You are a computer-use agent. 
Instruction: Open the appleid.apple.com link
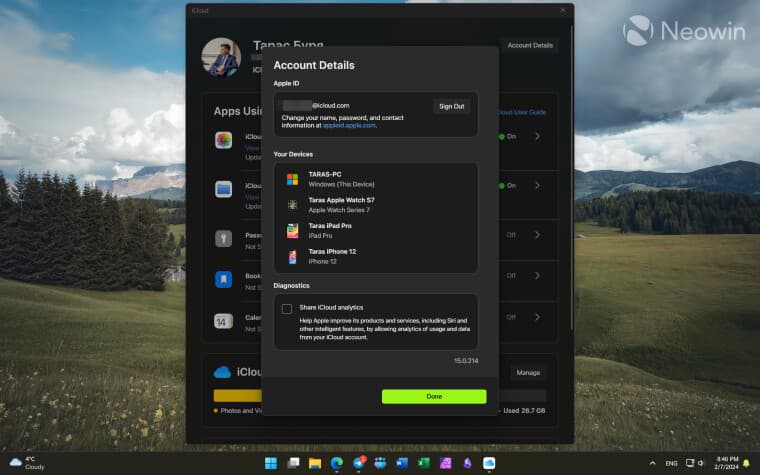349,125
